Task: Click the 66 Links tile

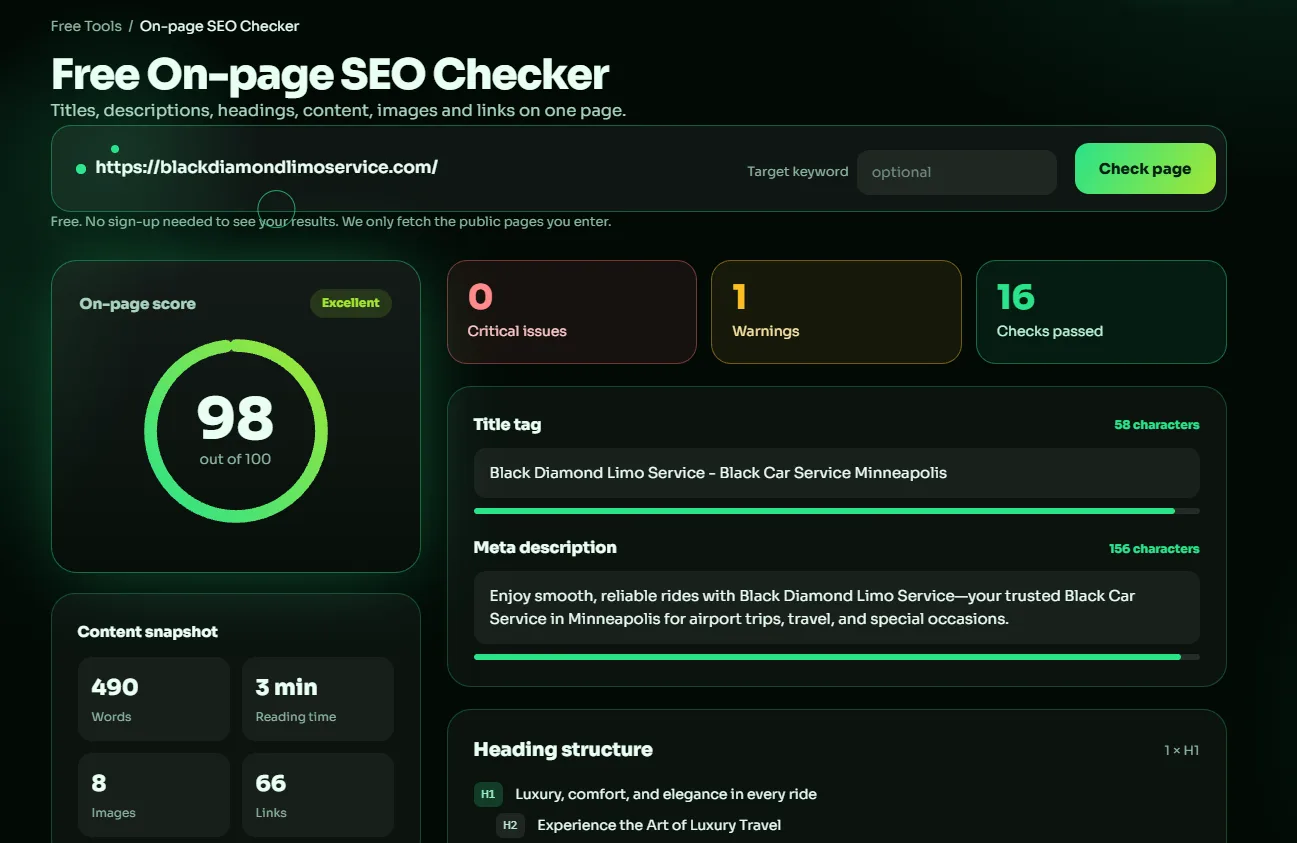Action: click(318, 795)
